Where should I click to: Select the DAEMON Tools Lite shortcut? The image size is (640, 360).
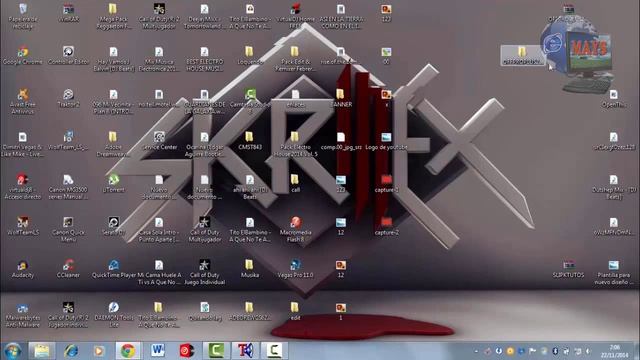click(113, 315)
